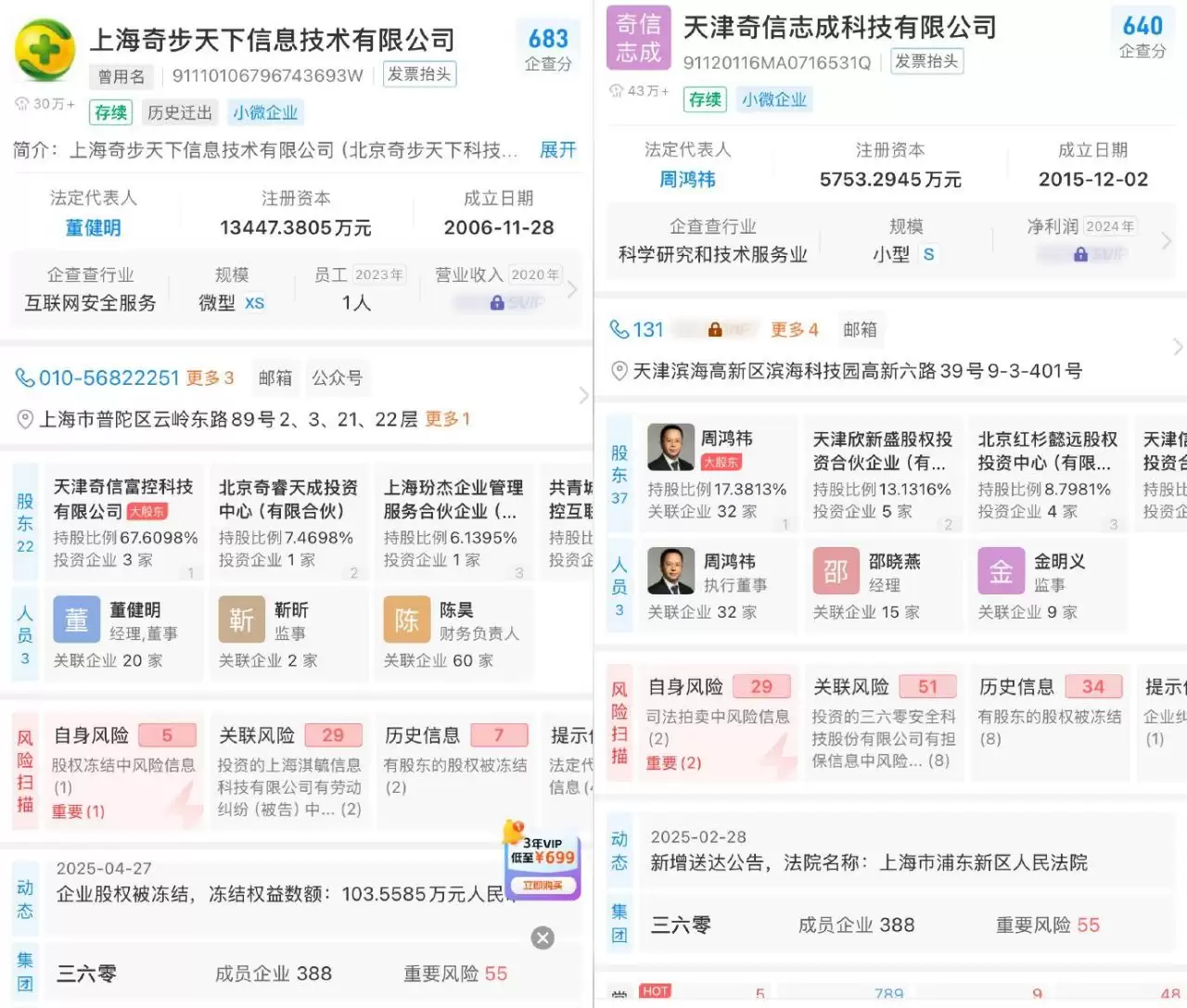
Task: Tap 邮箱 button of right company
Action: click(860, 329)
